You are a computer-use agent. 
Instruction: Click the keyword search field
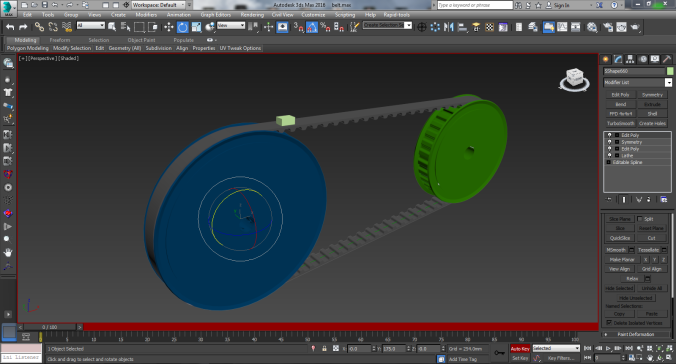click(x=475, y=5)
